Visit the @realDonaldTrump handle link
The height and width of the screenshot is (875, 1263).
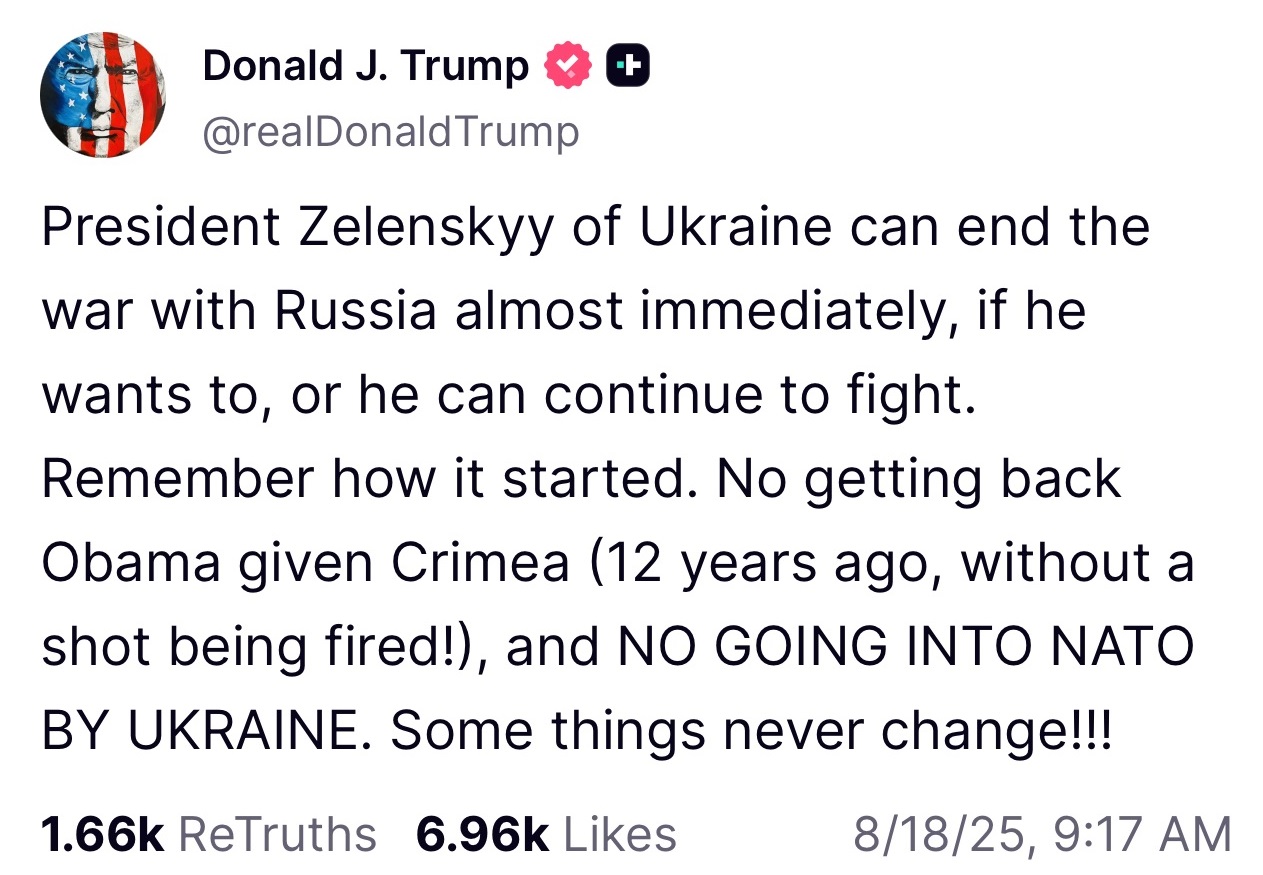tap(391, 131)
